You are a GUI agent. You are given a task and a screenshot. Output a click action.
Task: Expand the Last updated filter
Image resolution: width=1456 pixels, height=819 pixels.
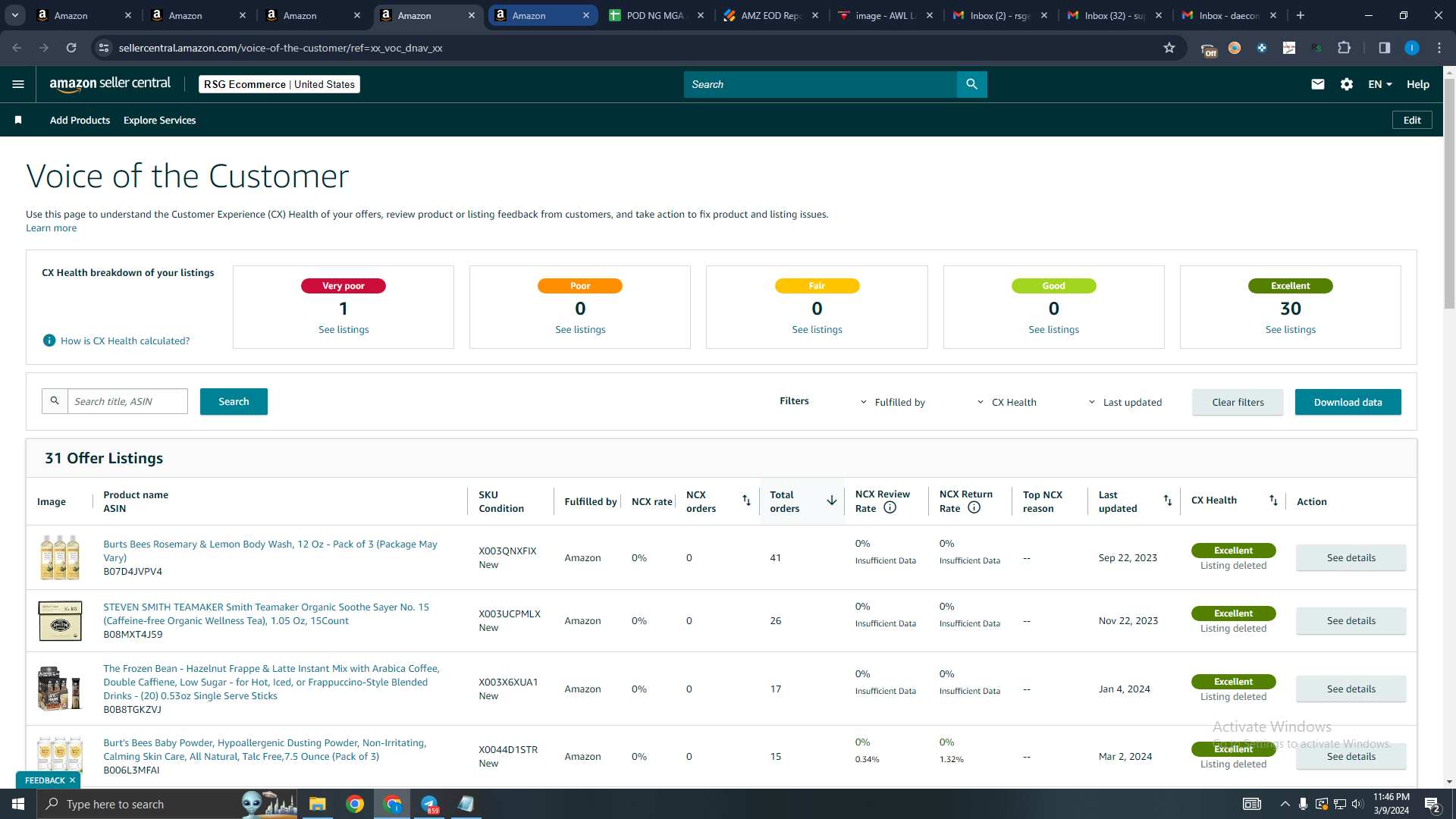1125,402
